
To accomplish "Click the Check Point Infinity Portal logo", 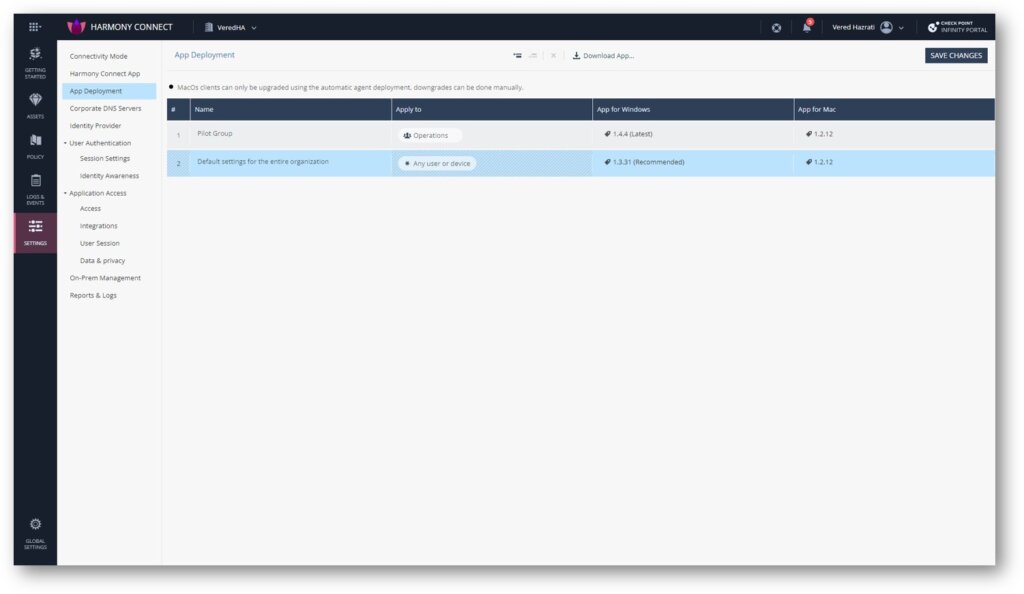I will click(x=957, y=27).
